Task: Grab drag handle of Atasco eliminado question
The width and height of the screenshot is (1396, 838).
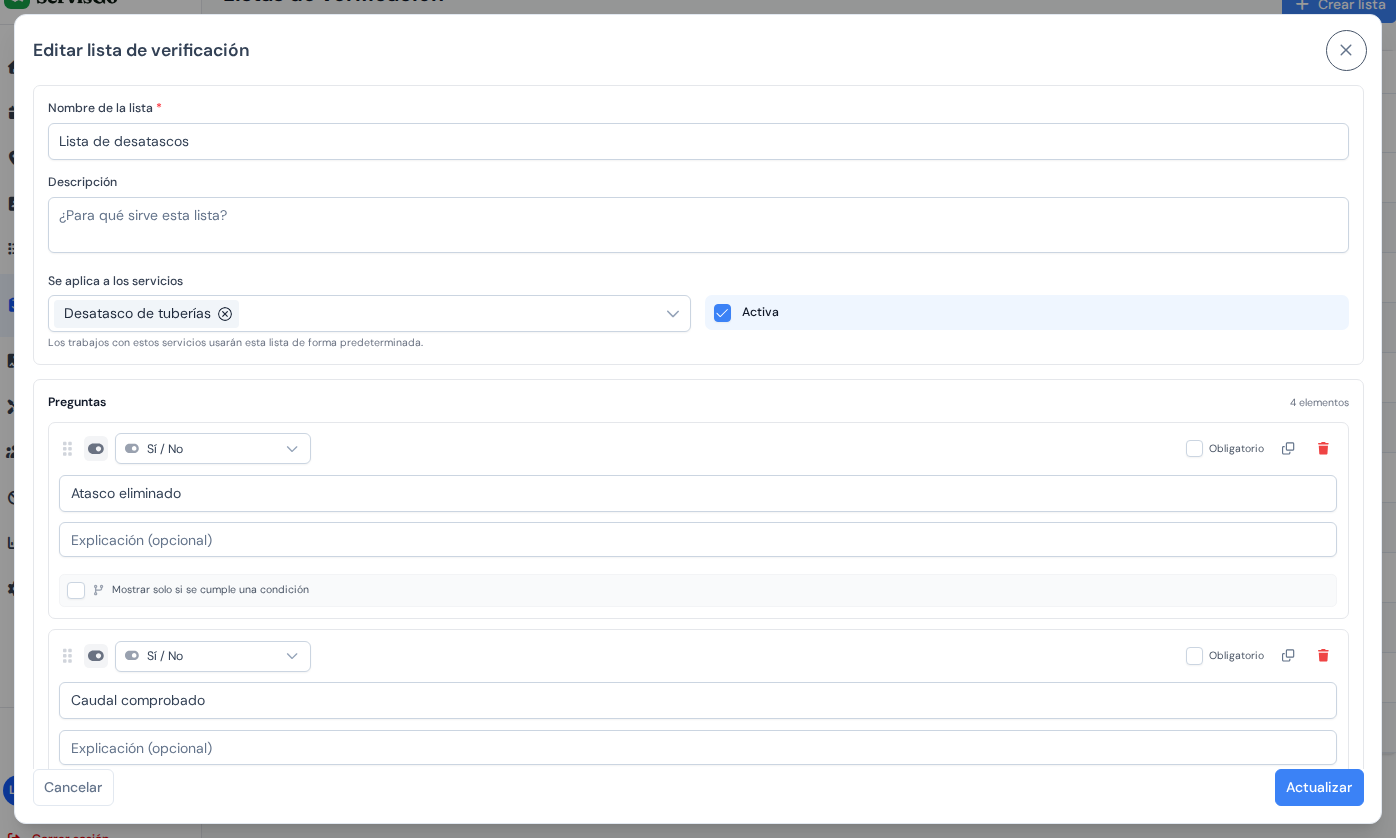Action: pyautogui.click(x=67, y=449)
